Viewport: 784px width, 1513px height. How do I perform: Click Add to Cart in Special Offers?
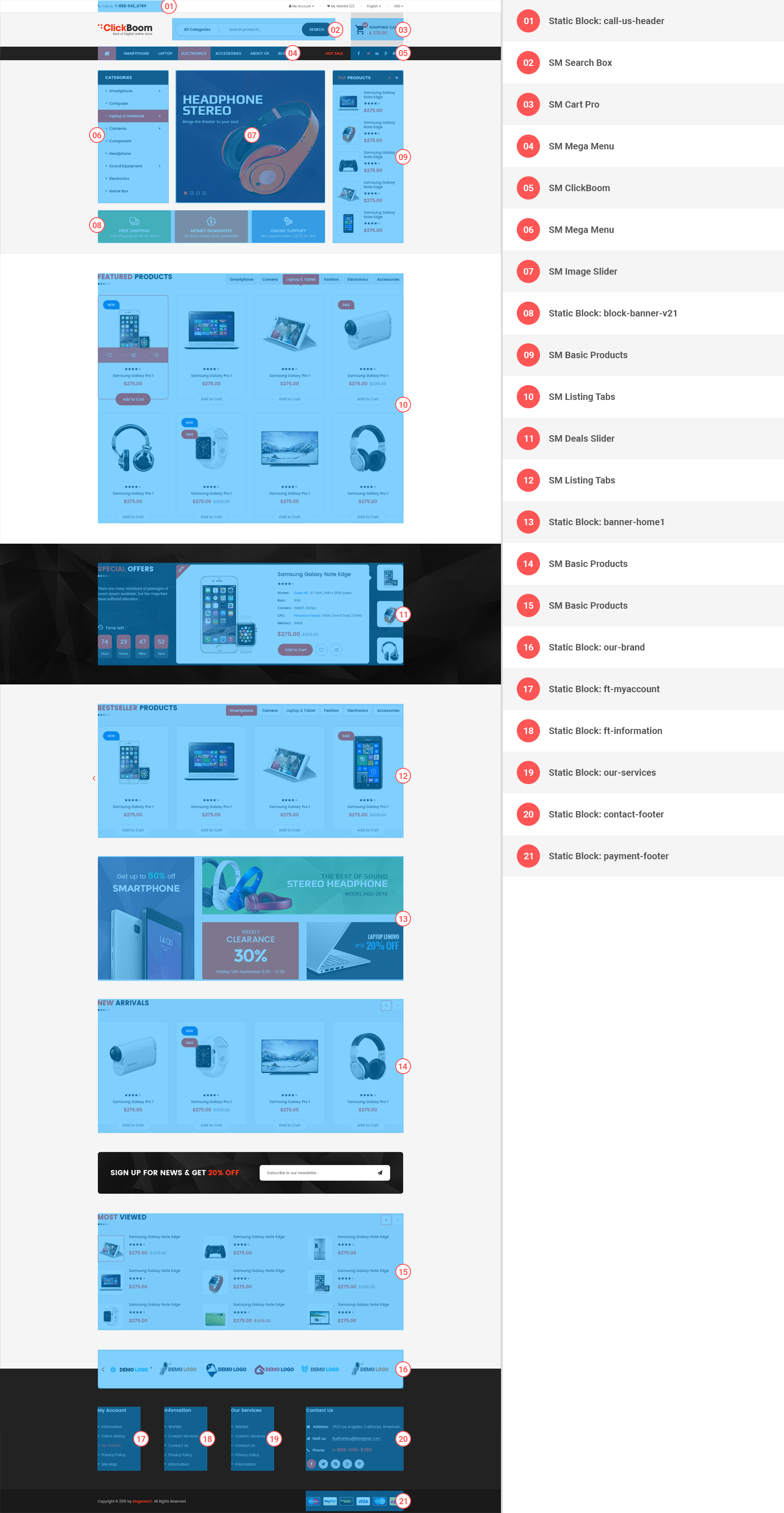pyautogui.click(x=296, y=650)
